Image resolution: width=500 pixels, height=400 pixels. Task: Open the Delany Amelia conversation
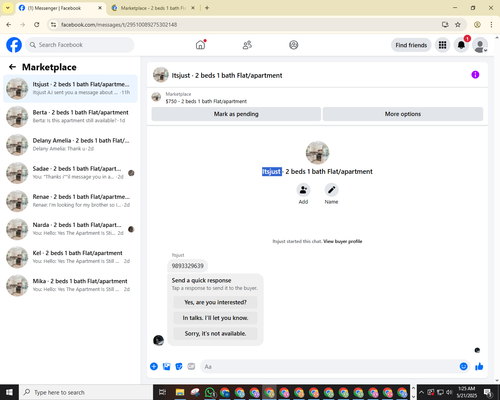click(70, 145)
